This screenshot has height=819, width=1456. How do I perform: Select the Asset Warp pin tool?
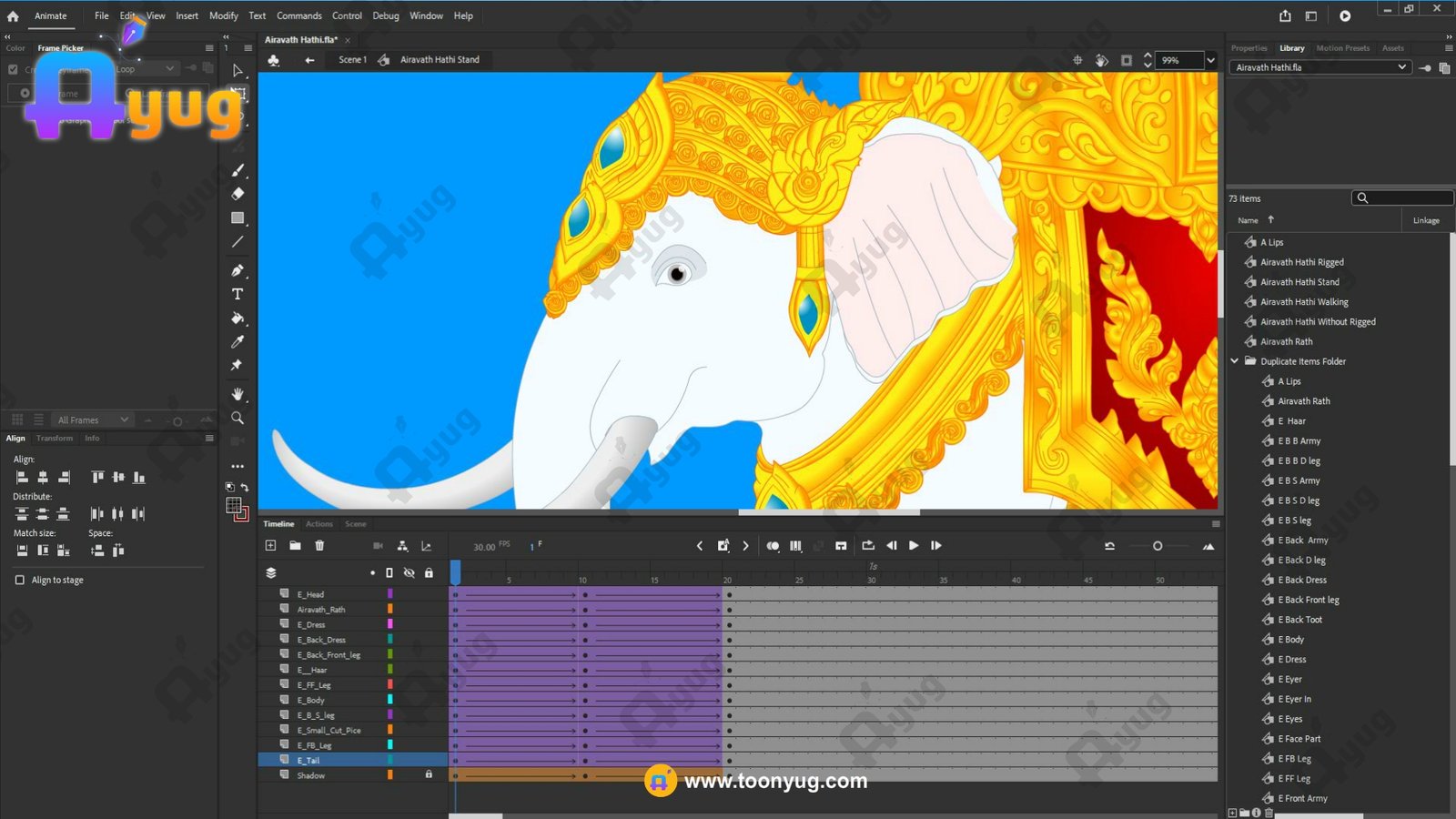tap(238, 365)
